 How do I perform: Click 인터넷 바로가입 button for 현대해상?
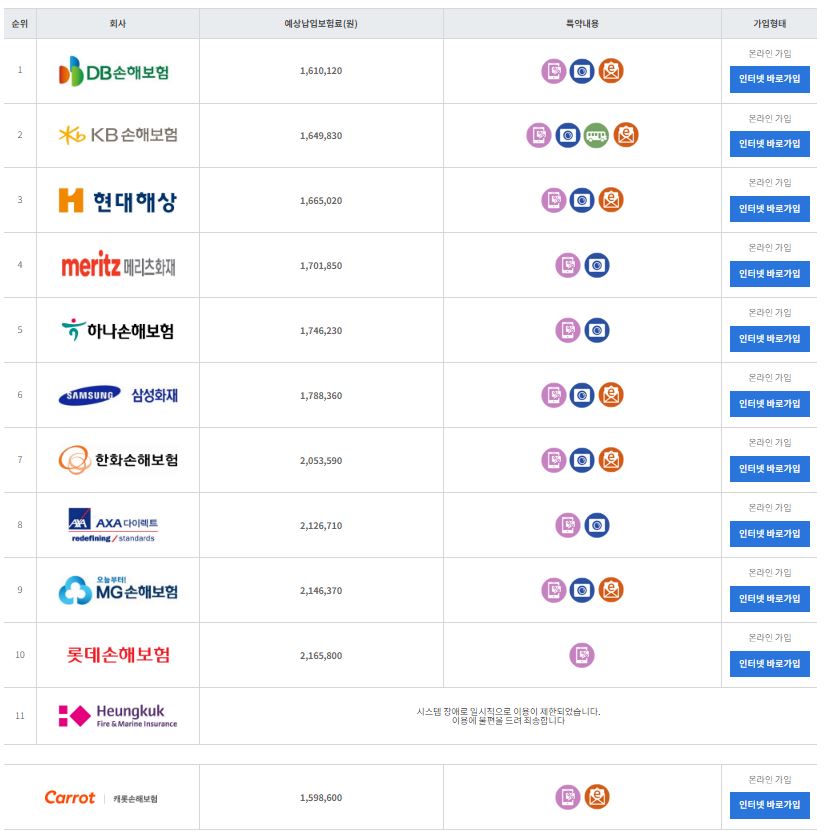coord(769,209)
